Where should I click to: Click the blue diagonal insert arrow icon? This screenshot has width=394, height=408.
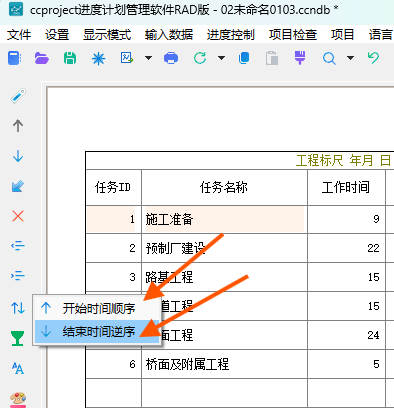18,186
